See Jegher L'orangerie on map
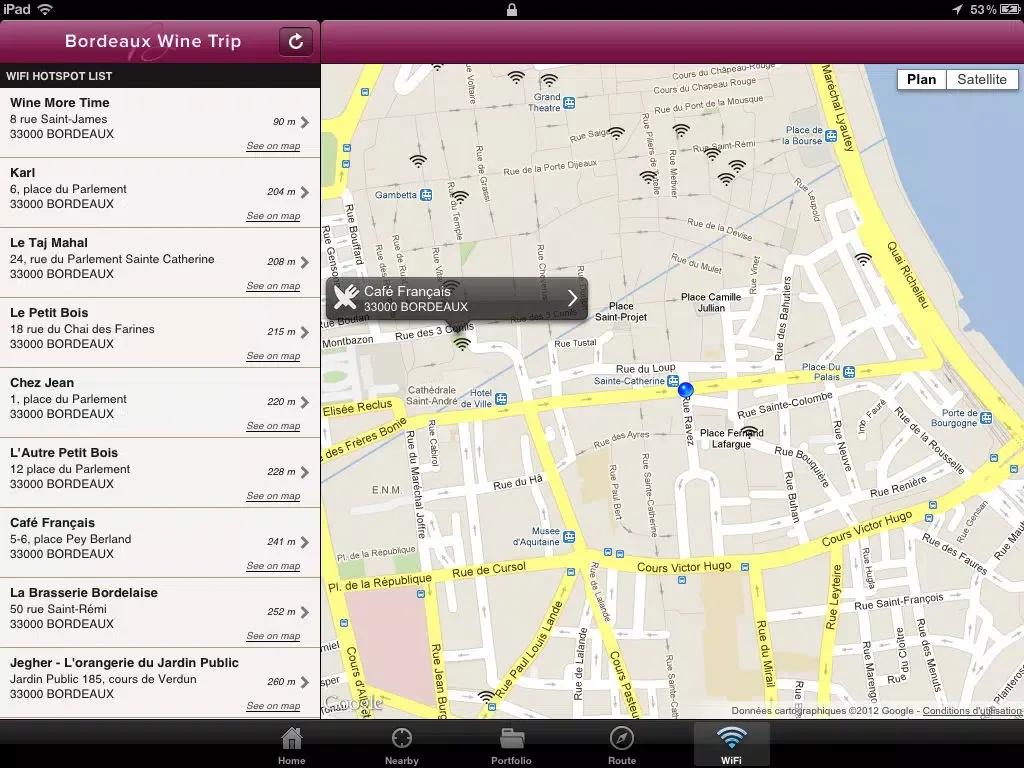This screenshot has height=768, width=1024. 273,705
